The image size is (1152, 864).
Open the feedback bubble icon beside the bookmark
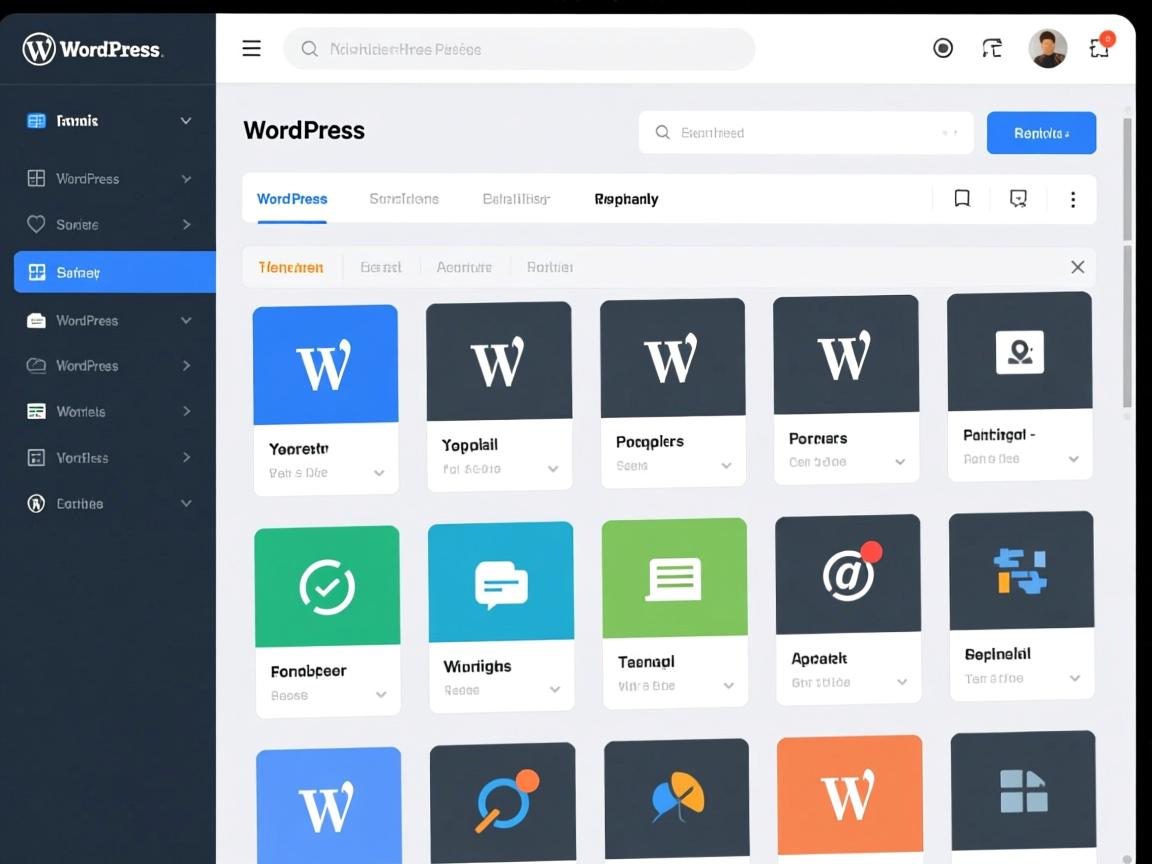[x=1018, y=198]
